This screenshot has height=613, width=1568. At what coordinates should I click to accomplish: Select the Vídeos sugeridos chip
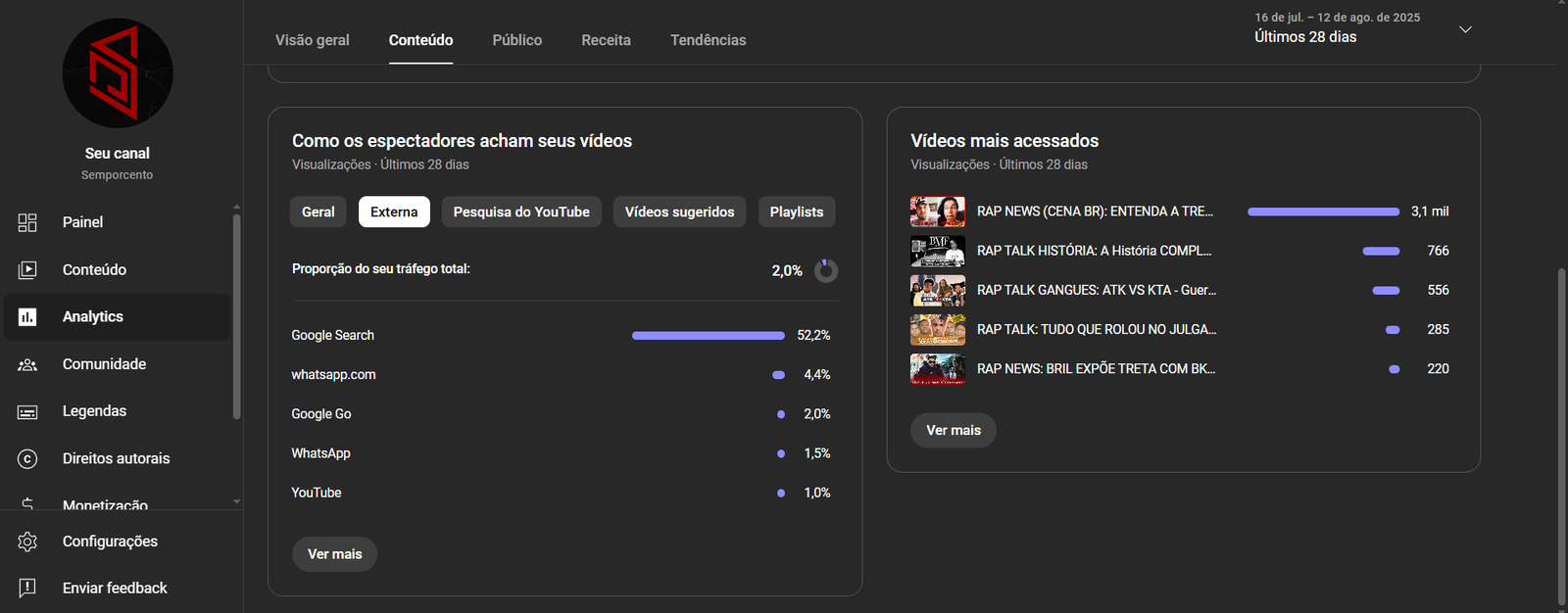pos(679,212)
